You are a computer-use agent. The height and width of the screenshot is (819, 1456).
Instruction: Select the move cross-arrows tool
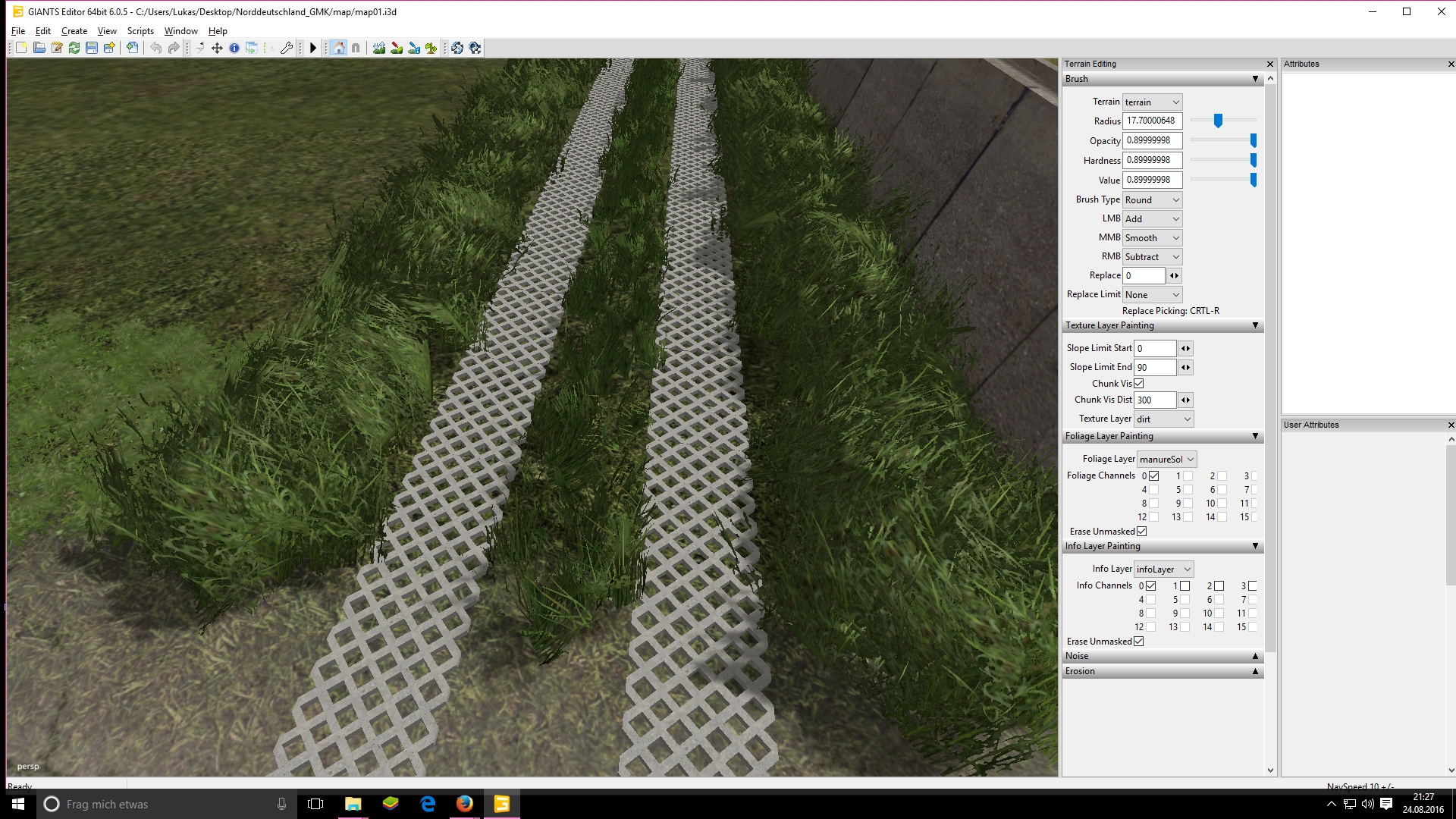(217, 48)
